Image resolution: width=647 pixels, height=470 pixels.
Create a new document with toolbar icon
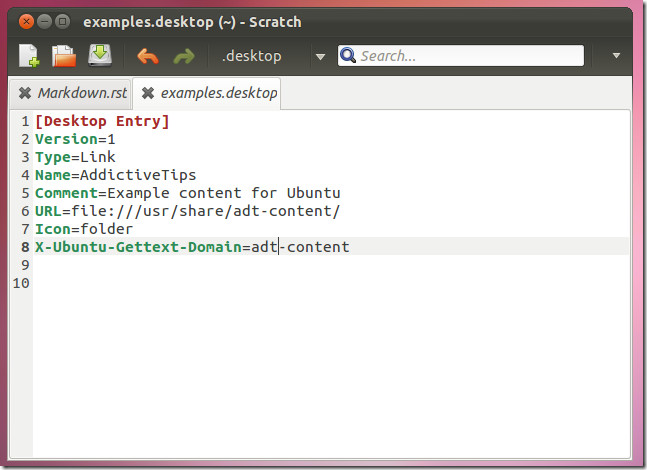coord(29,56)
